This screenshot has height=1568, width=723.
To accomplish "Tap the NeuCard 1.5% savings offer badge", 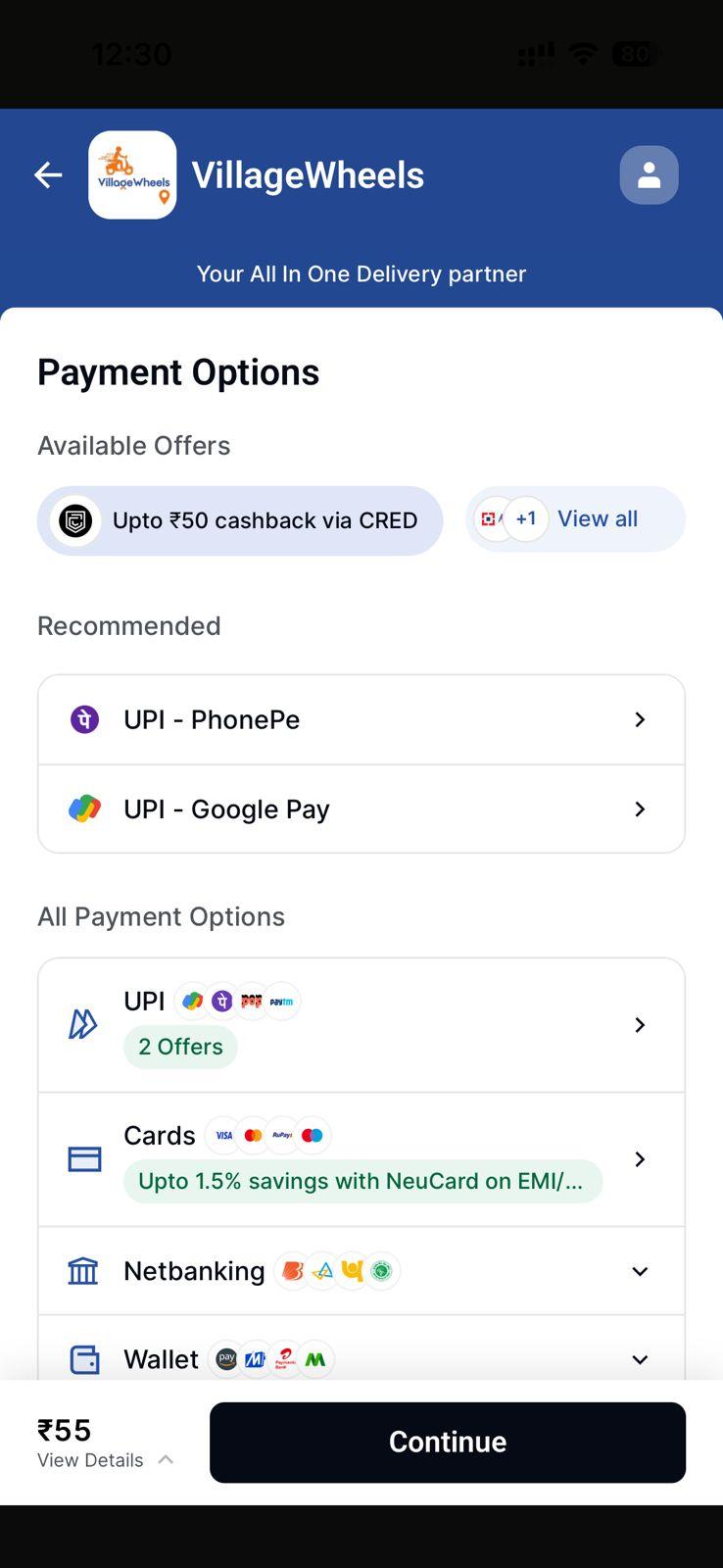I will click(x=362, y=1181).
